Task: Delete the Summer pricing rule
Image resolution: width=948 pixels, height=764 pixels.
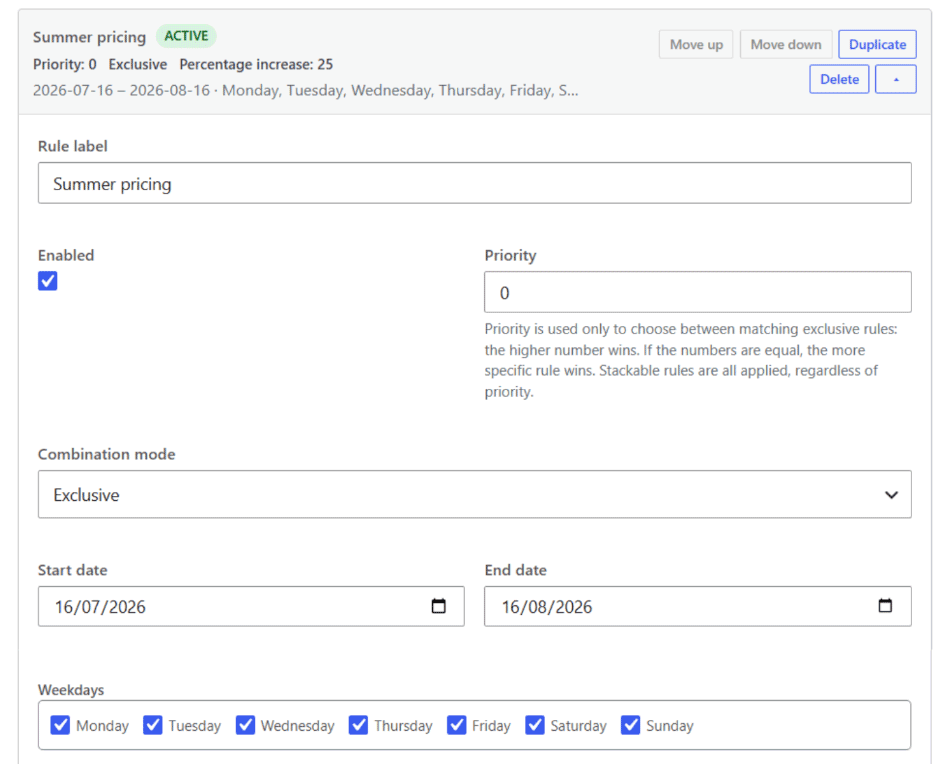Action: (x=839, y=79)
